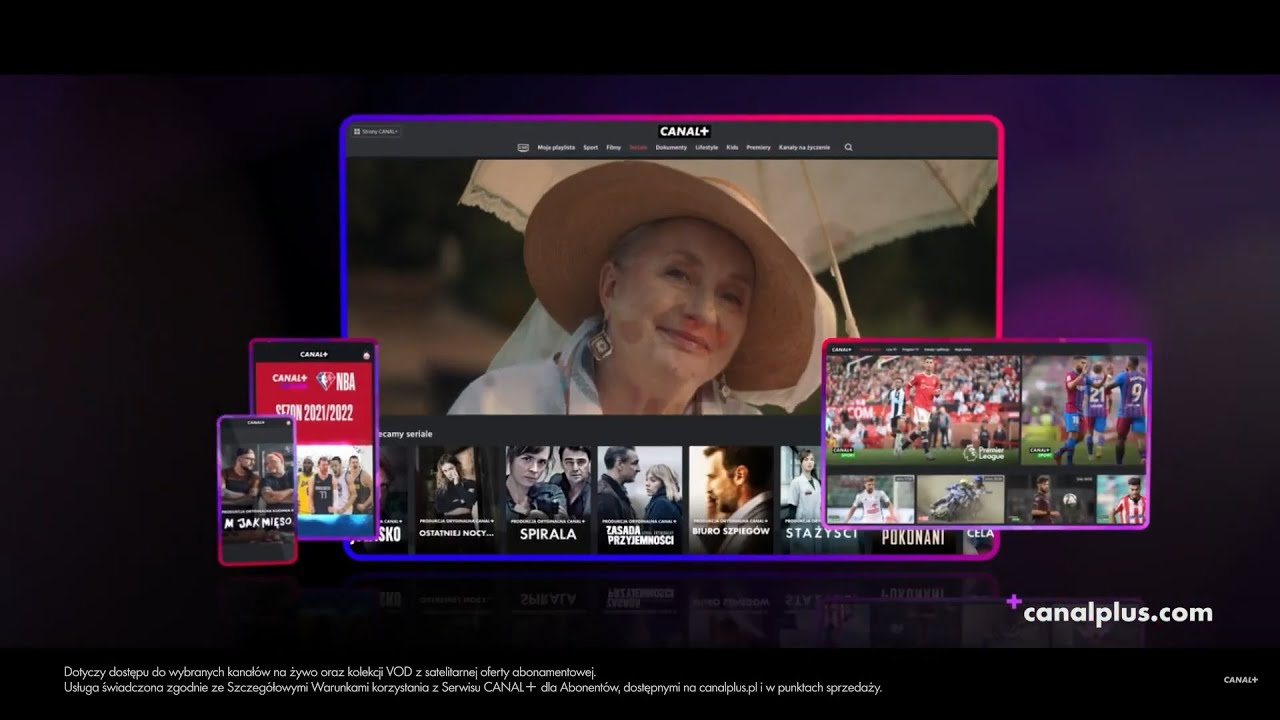
Task: Open Premier League match on tablet
Action: point(923,410)
